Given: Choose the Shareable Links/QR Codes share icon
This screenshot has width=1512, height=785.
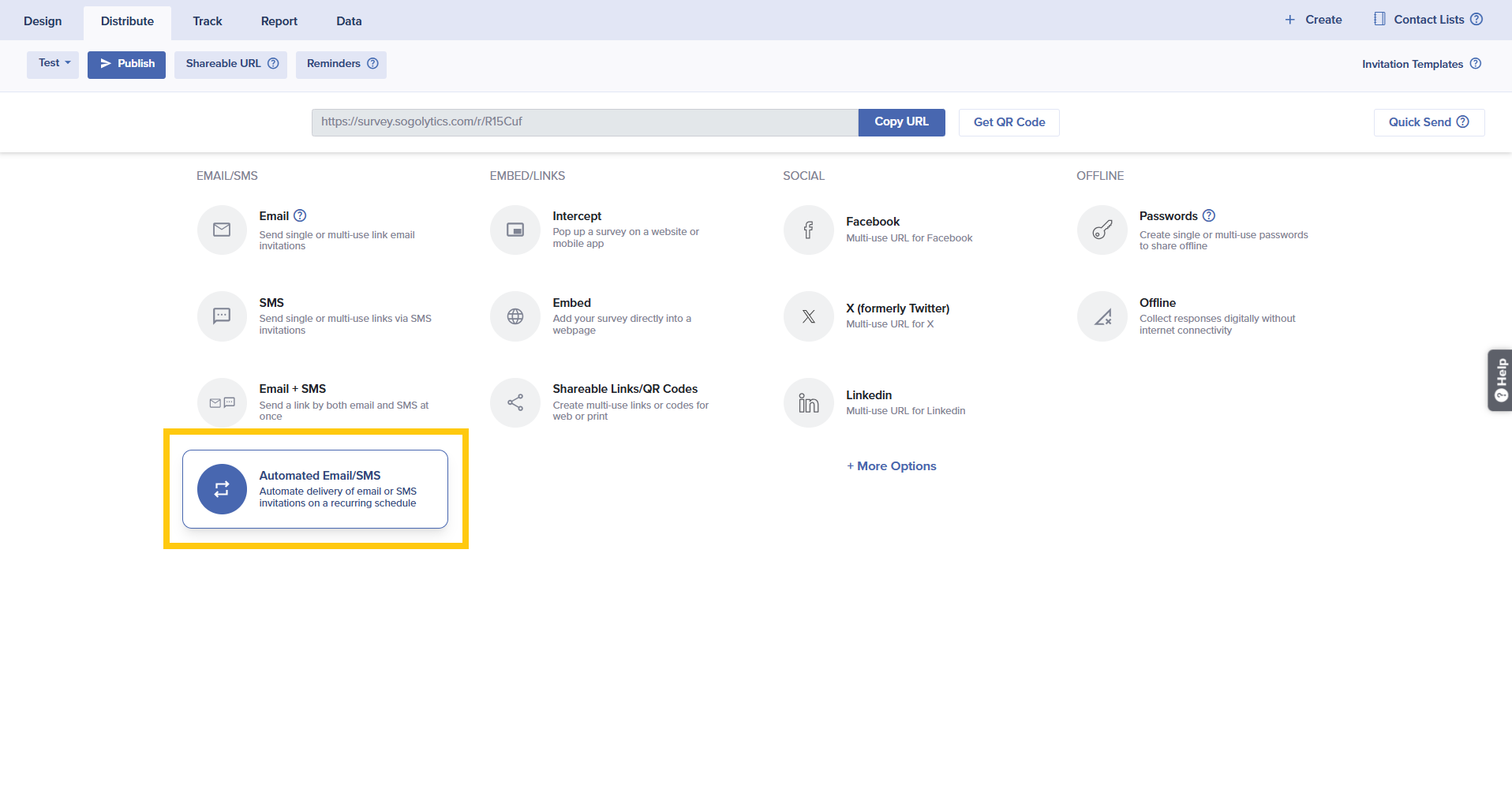Looking at the screenshot, I should pyautogui.click(x=515, y=402).
